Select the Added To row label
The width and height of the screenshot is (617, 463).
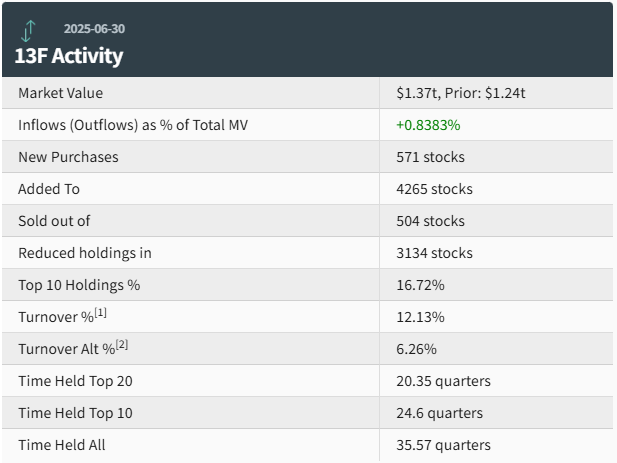49,189
